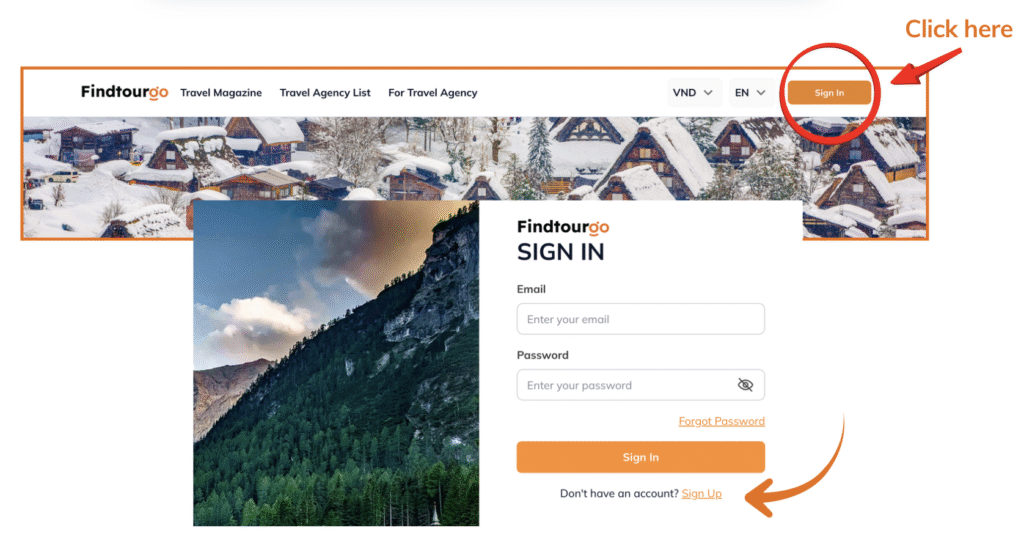Select the For Travel Agency menu item
The width and height of the screenshot is (1024, 544).
432,93
